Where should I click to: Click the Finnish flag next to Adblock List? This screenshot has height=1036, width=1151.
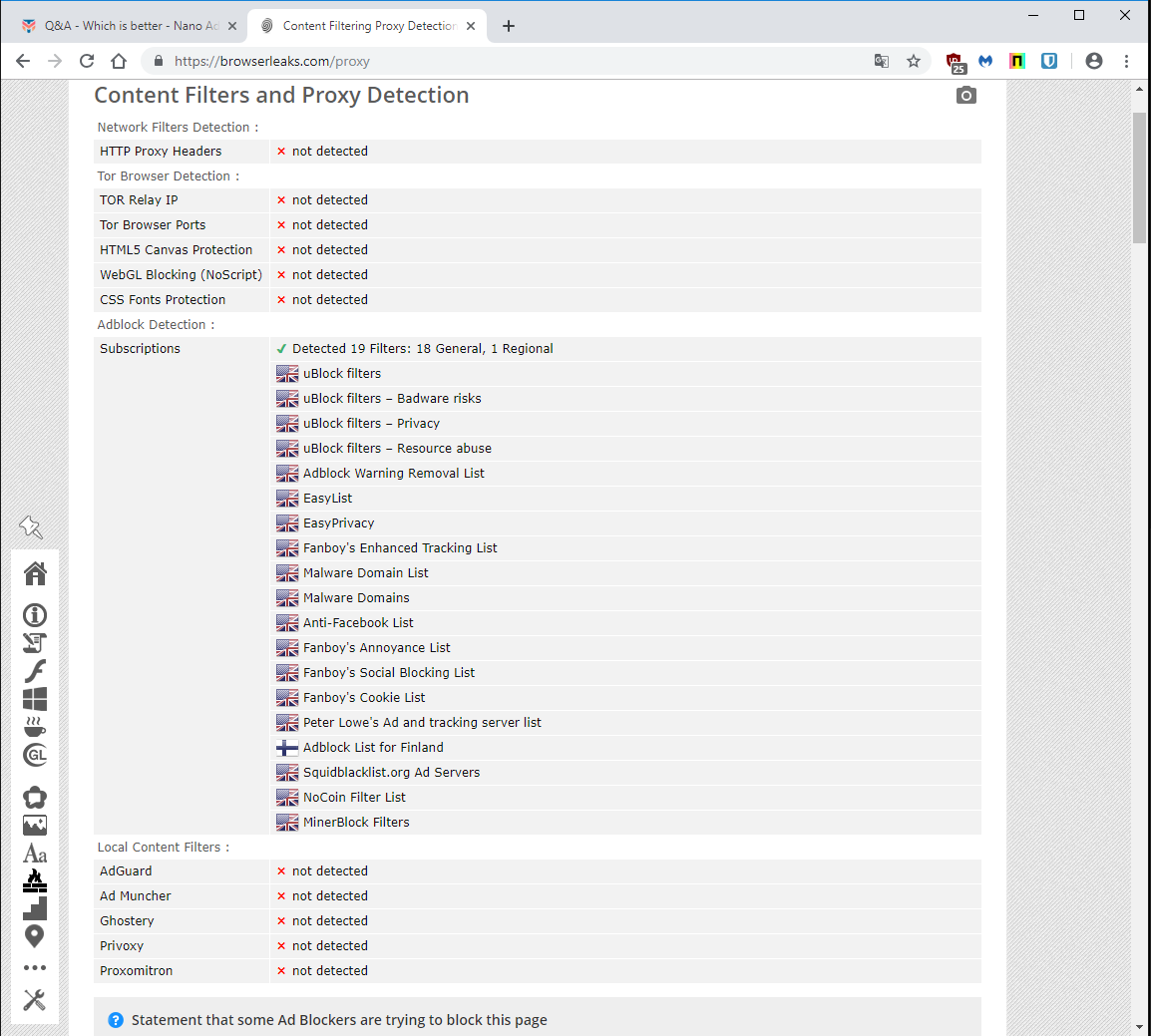click(x=287, y=748)
